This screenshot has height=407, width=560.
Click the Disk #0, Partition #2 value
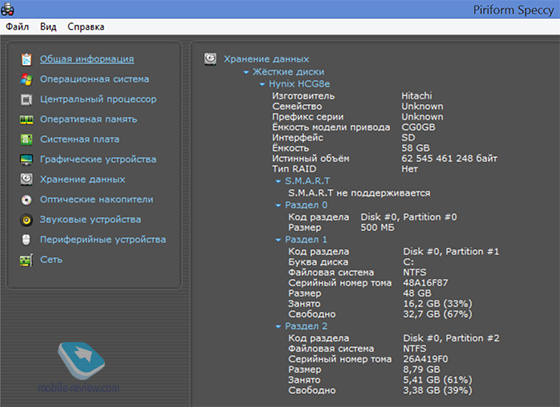(451, 338)
